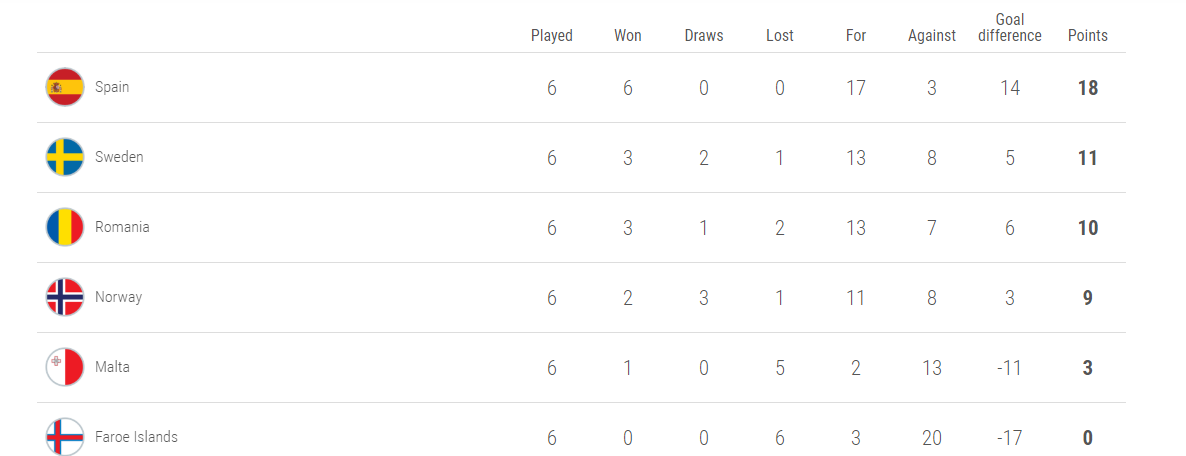Click the Played column header

(552, 36)
